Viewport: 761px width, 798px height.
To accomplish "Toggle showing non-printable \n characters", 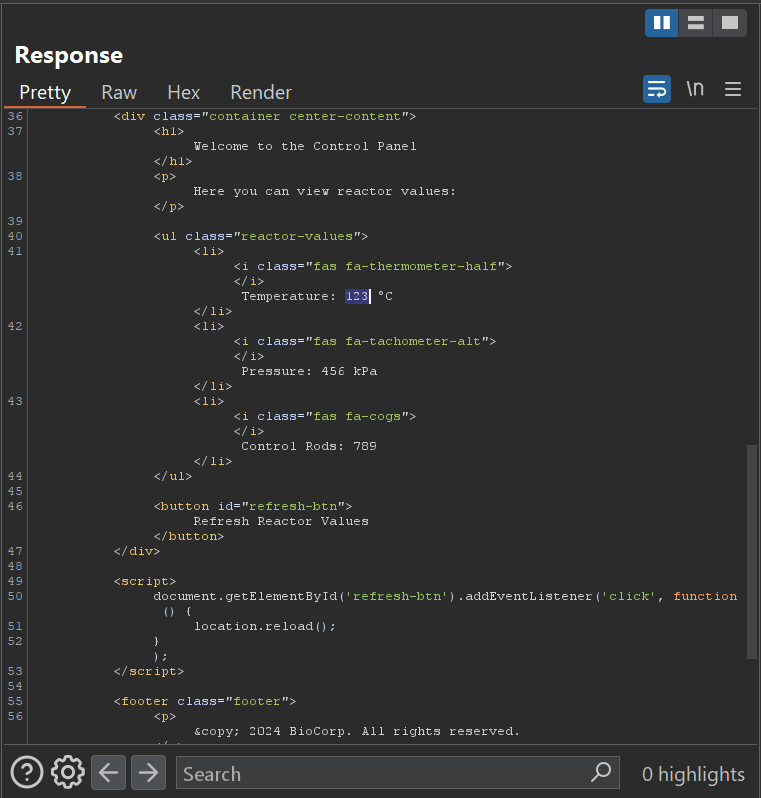I will [x=695, y=89].
